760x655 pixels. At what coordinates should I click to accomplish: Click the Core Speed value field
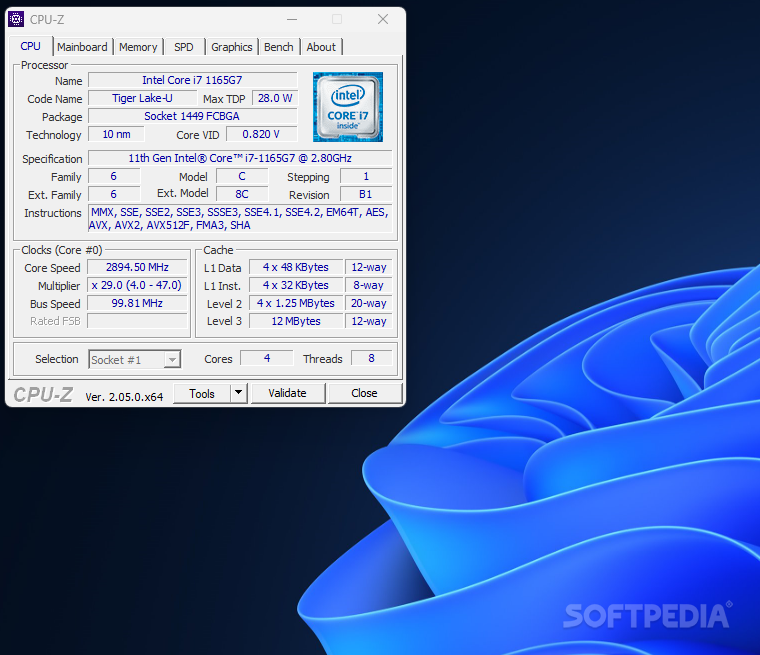(x=137, y=267)
